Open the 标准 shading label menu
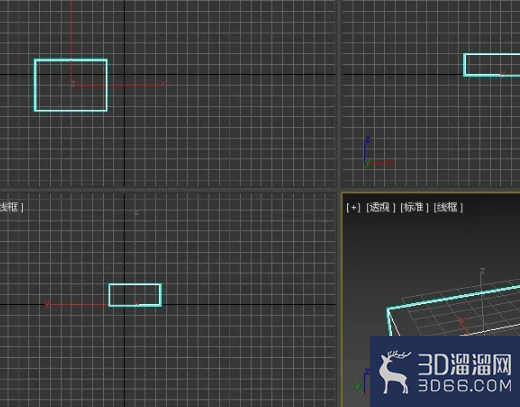 (414, 207)
